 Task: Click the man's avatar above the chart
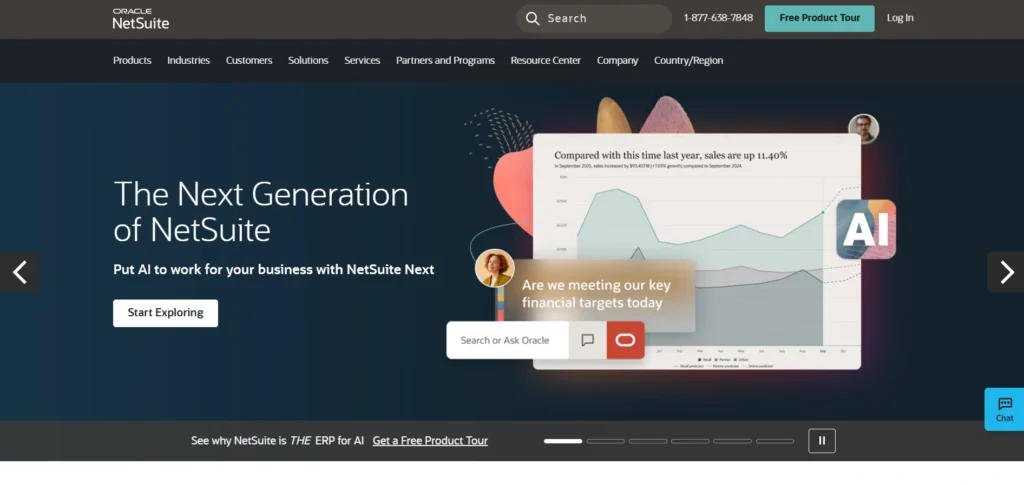pyautogui.click(x=863, y=129)
